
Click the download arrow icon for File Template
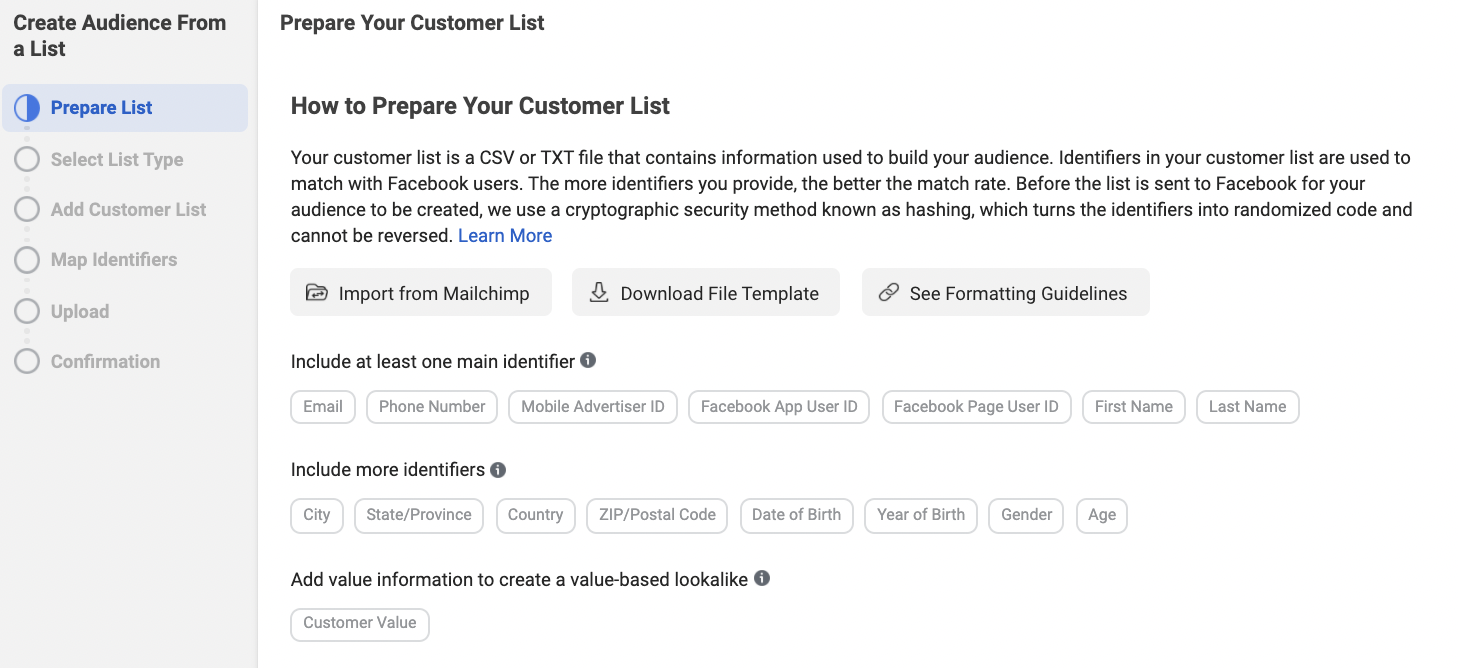(599, 292)
